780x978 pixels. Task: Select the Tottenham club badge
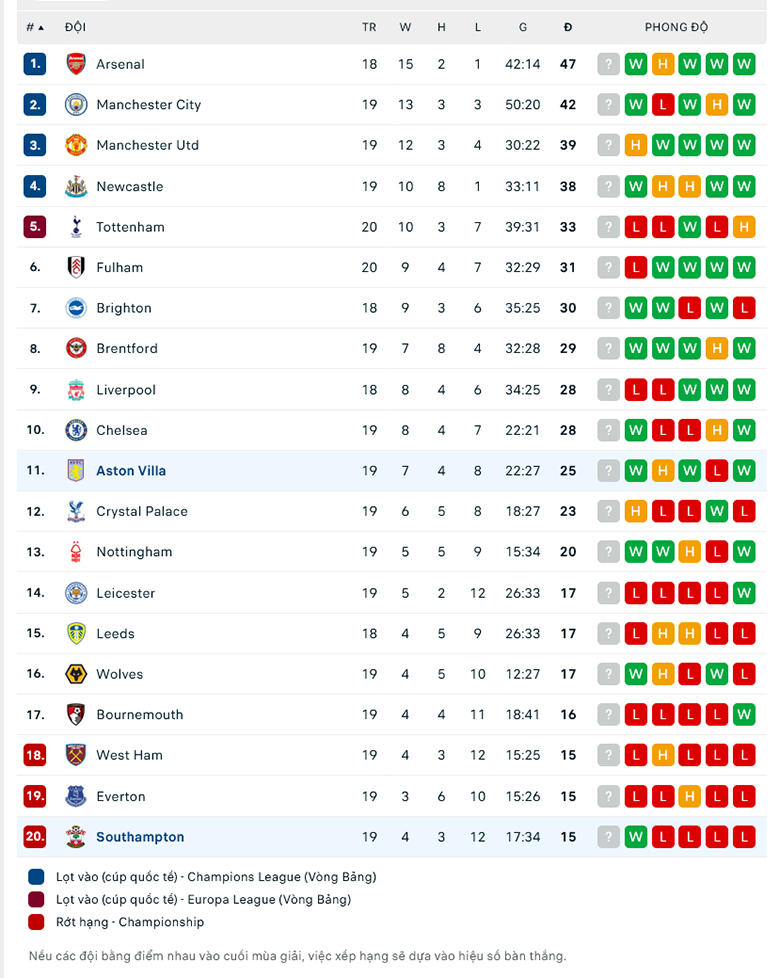coord(78,226)
